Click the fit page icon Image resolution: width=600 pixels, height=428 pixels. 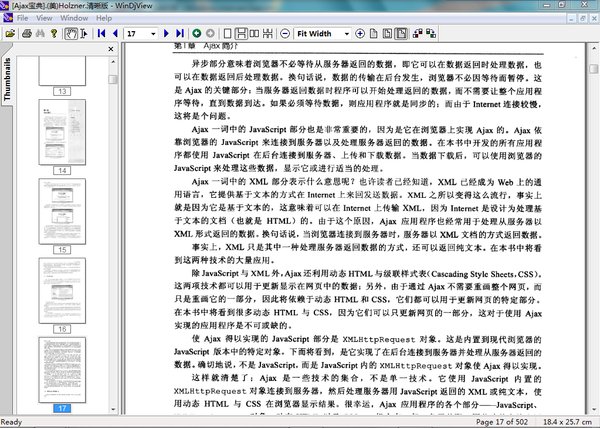(x=387, y=34)
